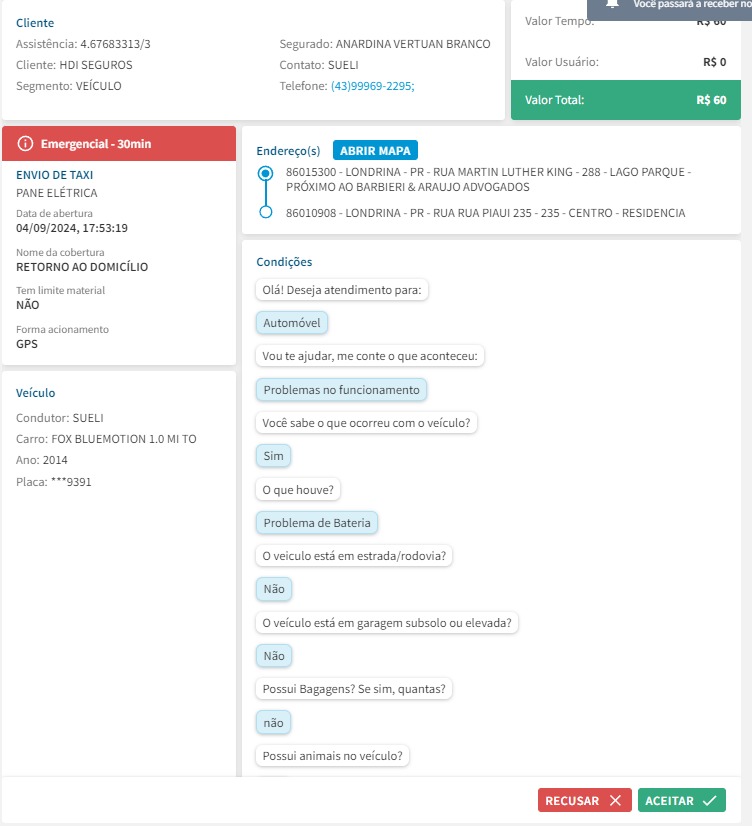Select the hollow destination marker for the Rua Piaui address
This screenshot has height=826, width=752.
coord(265,212)
